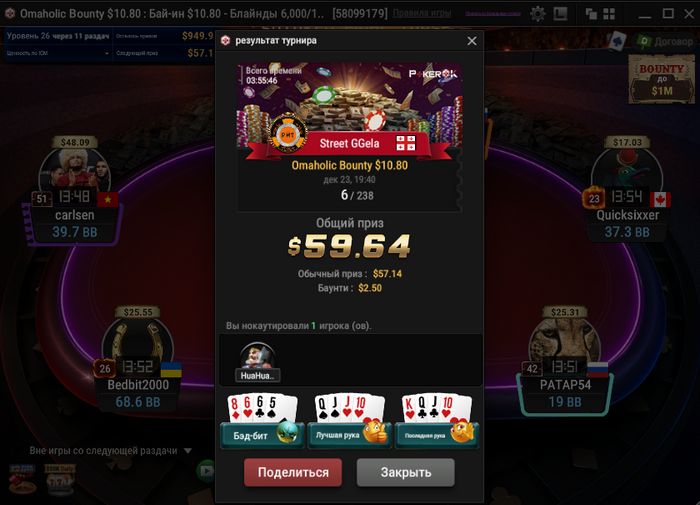This screenshot has height=505, width=700.
Task: Open the last hand replay button
Action: click(x=437, y=421)
